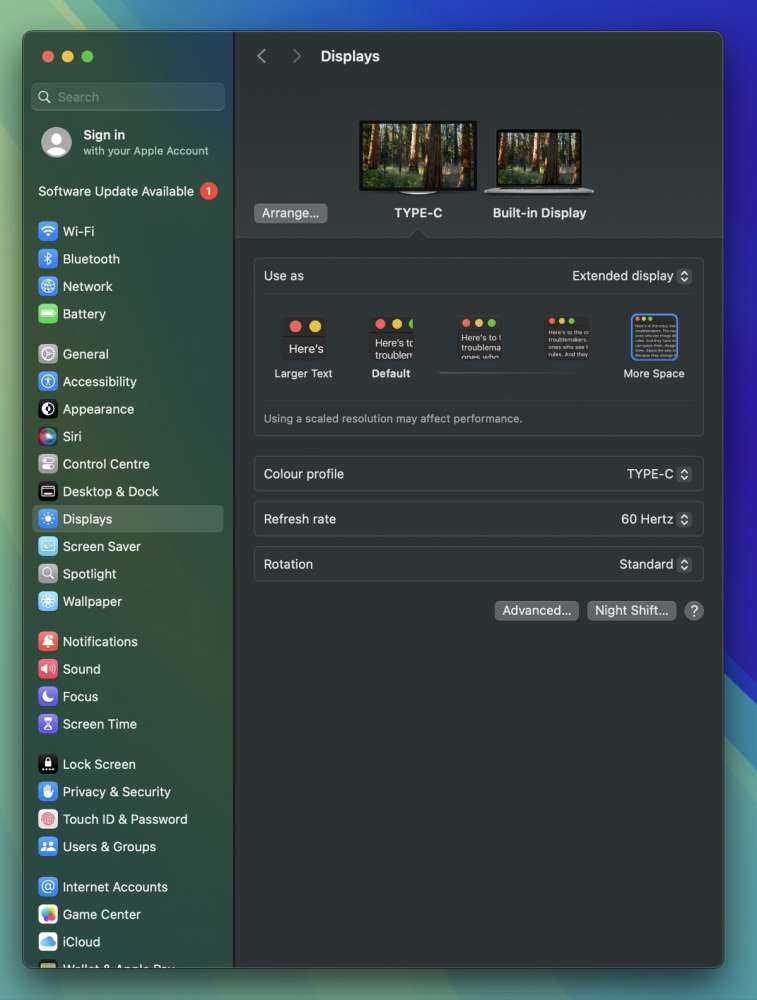Open the Night Shift... settings button
757x1000 pixels.
pyautogui.click(x=631, y=610)
